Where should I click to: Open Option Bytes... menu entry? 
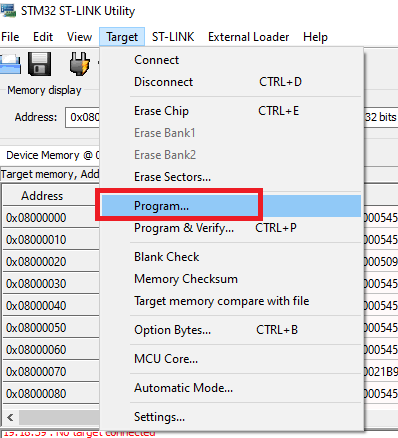(x=231, y=330)
